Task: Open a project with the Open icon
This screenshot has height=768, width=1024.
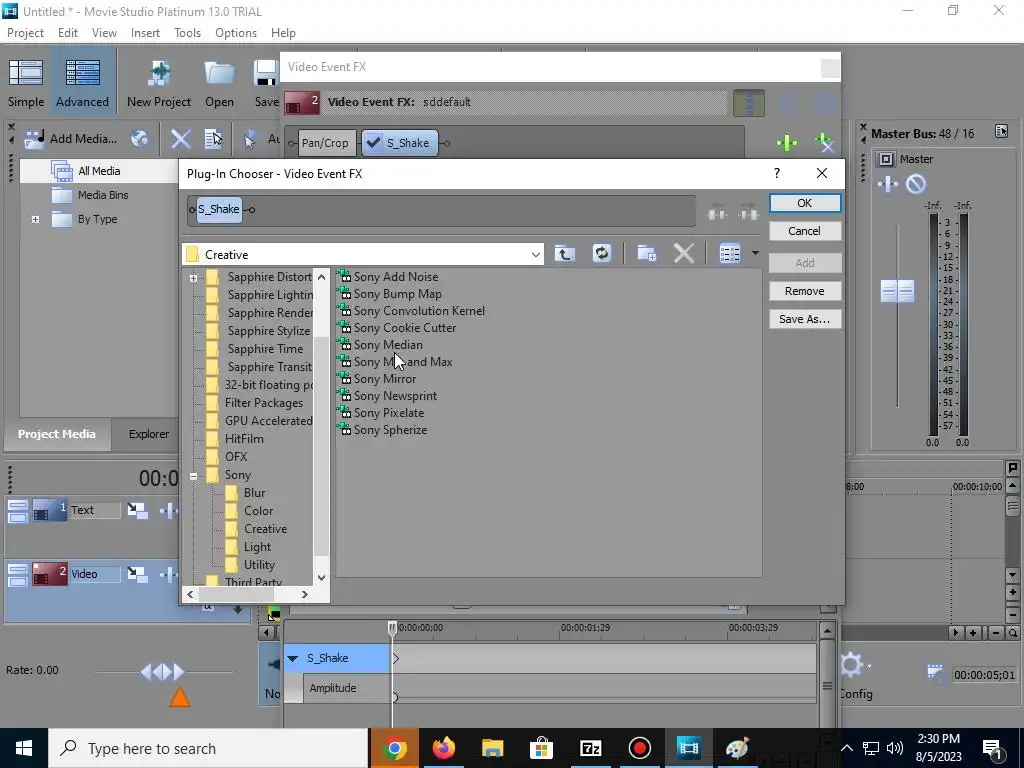Action: coord(219,83)
